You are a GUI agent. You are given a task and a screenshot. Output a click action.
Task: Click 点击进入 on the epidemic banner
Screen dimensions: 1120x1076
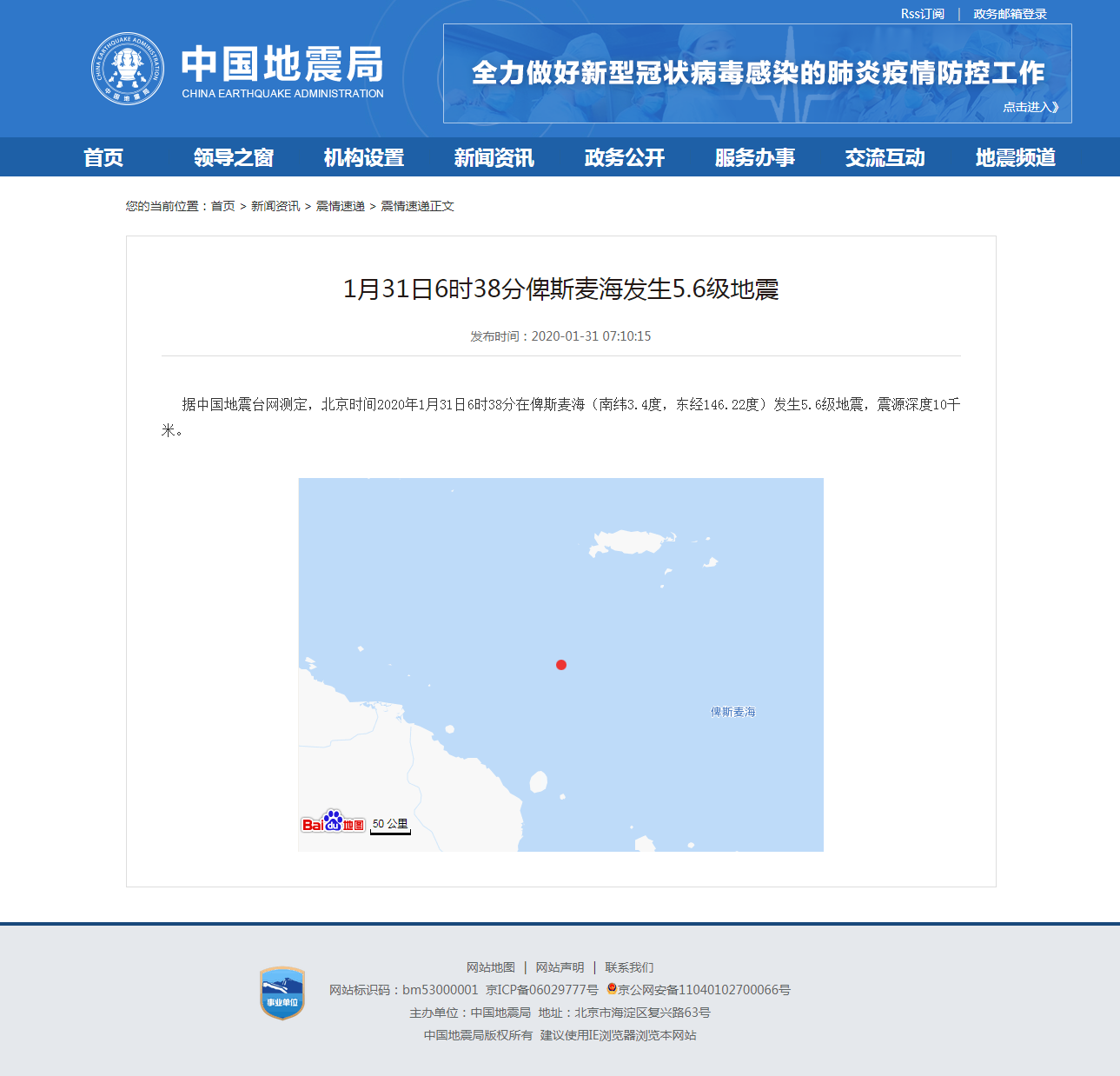pos(1031,107)
